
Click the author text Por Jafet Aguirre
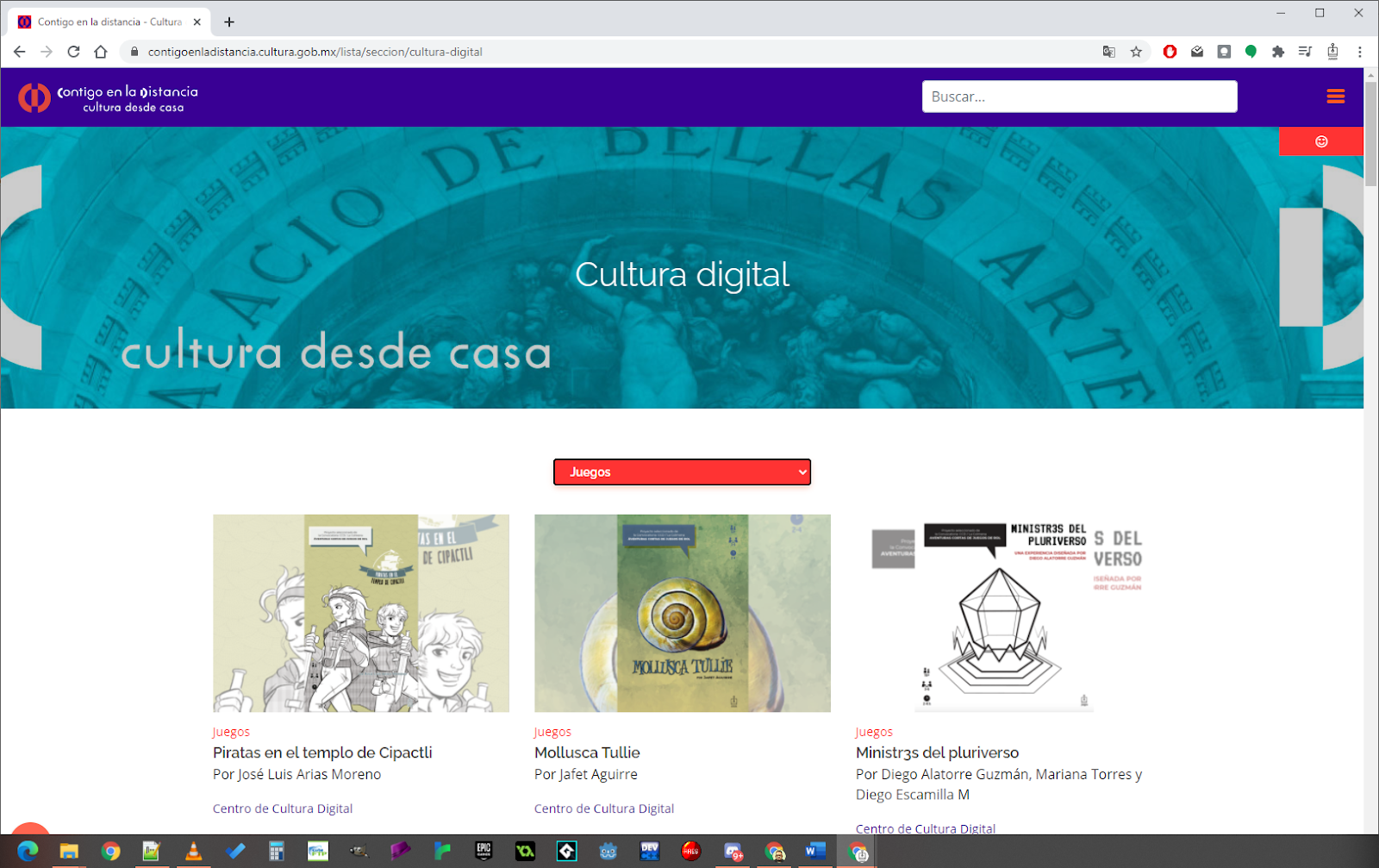586,774
